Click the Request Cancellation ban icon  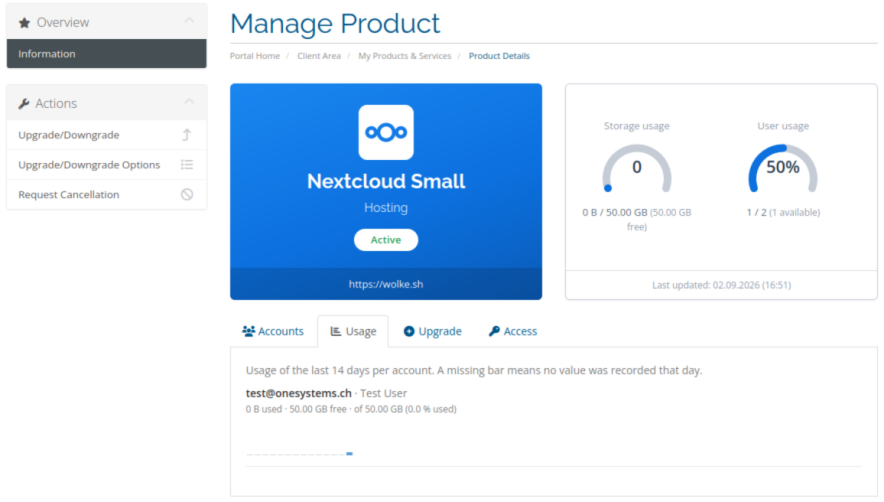click(187, 195)
